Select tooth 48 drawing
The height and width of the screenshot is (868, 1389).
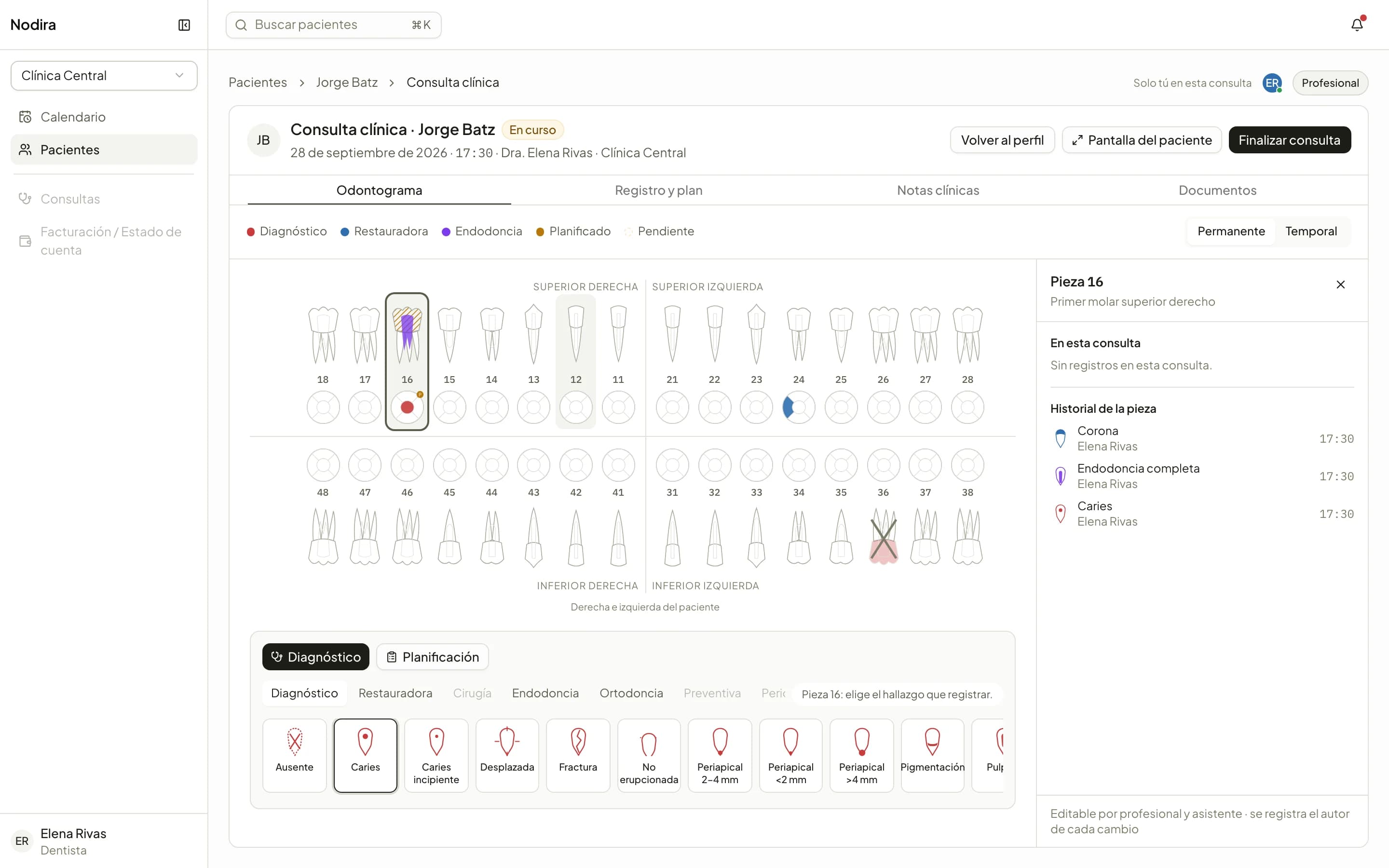(x=323, y=537)
